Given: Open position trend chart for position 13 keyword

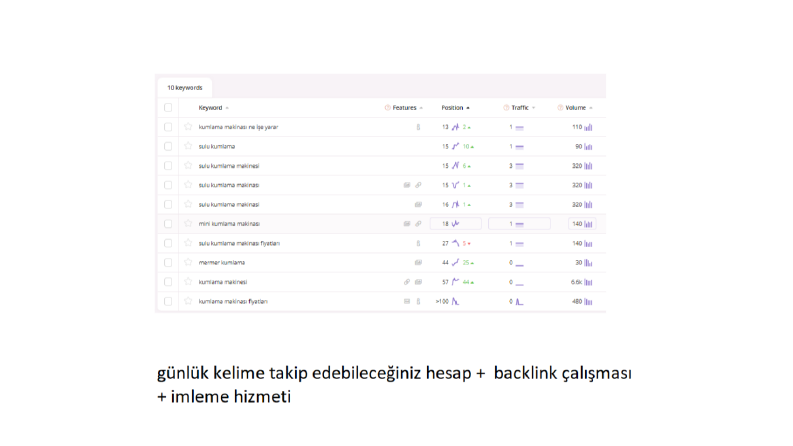Looking at the screenshot, I should [455, 127].
